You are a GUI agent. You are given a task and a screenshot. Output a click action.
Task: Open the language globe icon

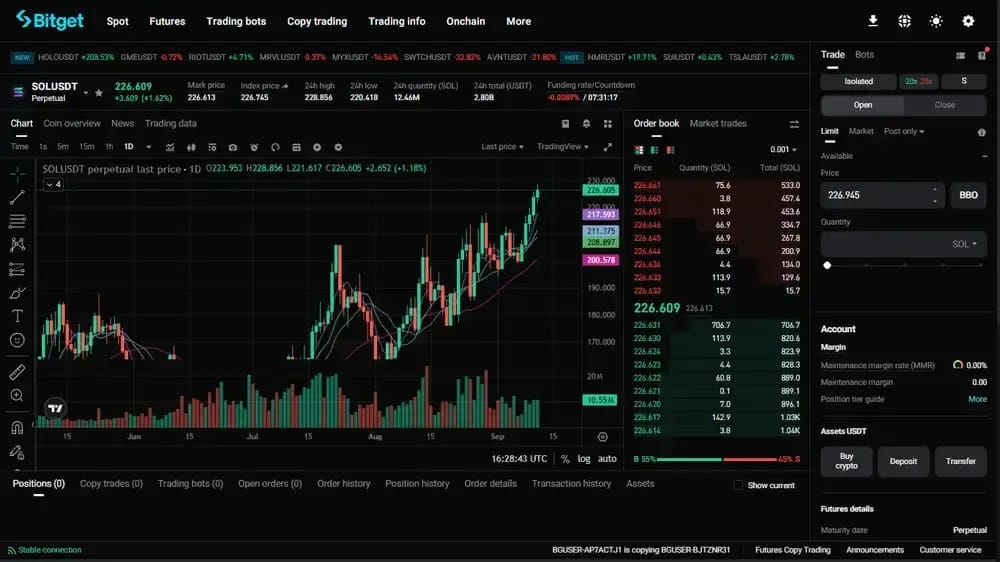(904, 21)
